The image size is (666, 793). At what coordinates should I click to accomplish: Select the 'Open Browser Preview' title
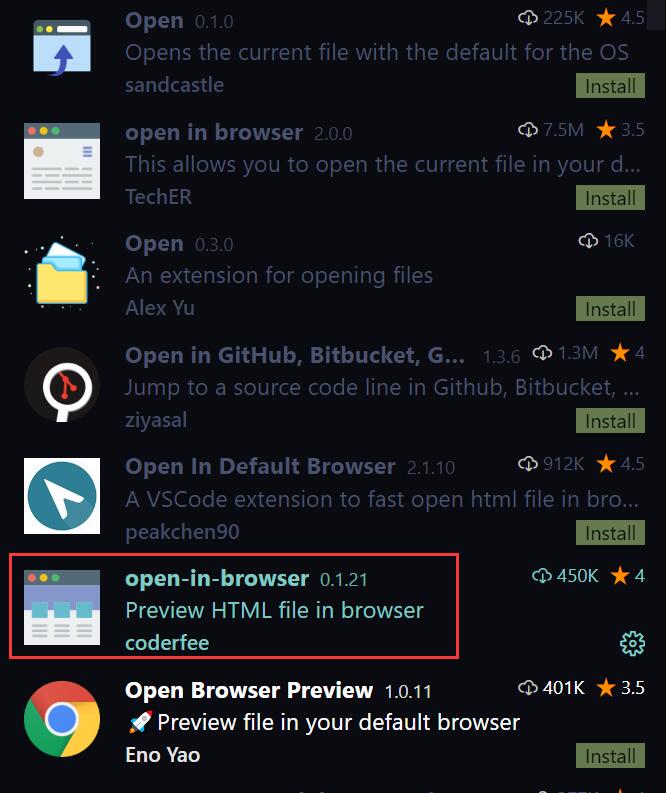[x=249, y=690]
